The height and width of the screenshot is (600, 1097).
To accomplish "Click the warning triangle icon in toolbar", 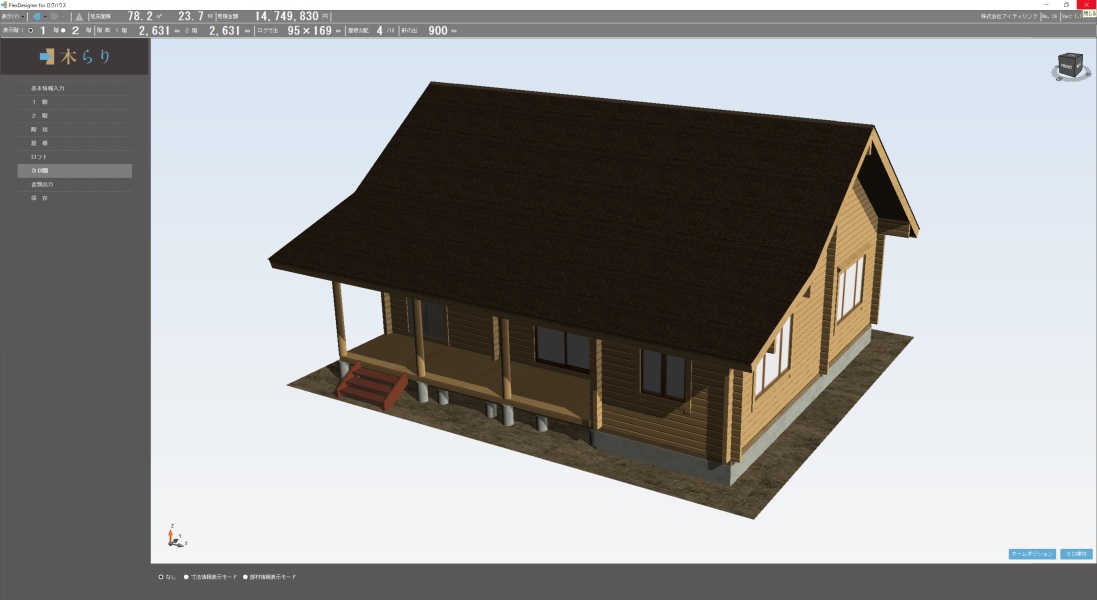I will (79, 17).
